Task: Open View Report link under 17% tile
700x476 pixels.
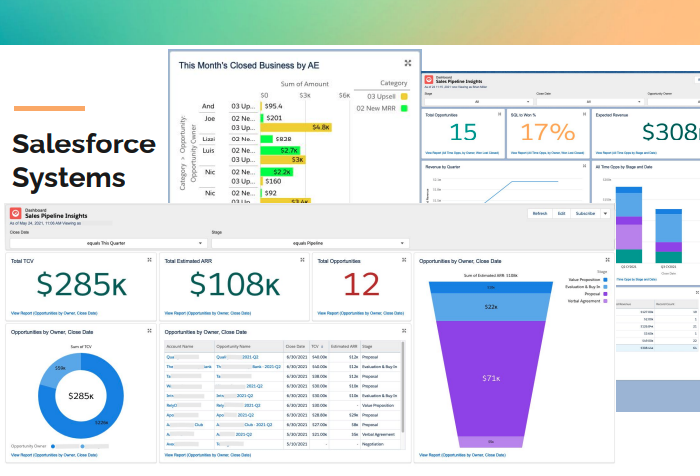Action: click(x=547, y=153)
